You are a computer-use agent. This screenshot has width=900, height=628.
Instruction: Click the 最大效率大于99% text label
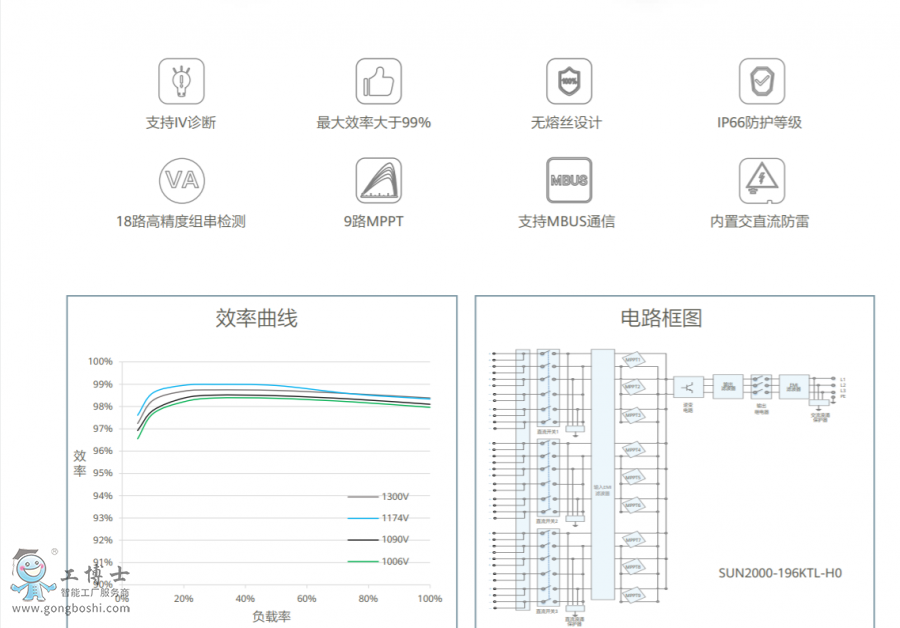(373, 123)
